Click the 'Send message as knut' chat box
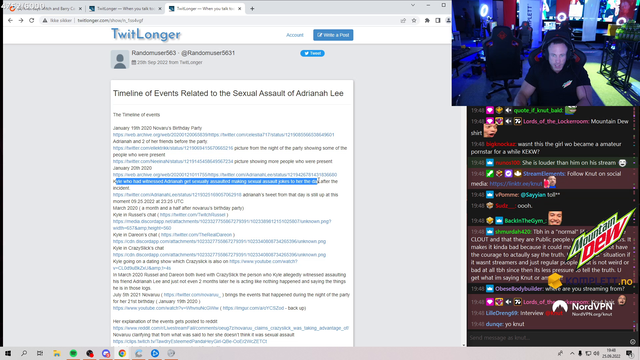 pyautogui.click(x=547, y=338)
